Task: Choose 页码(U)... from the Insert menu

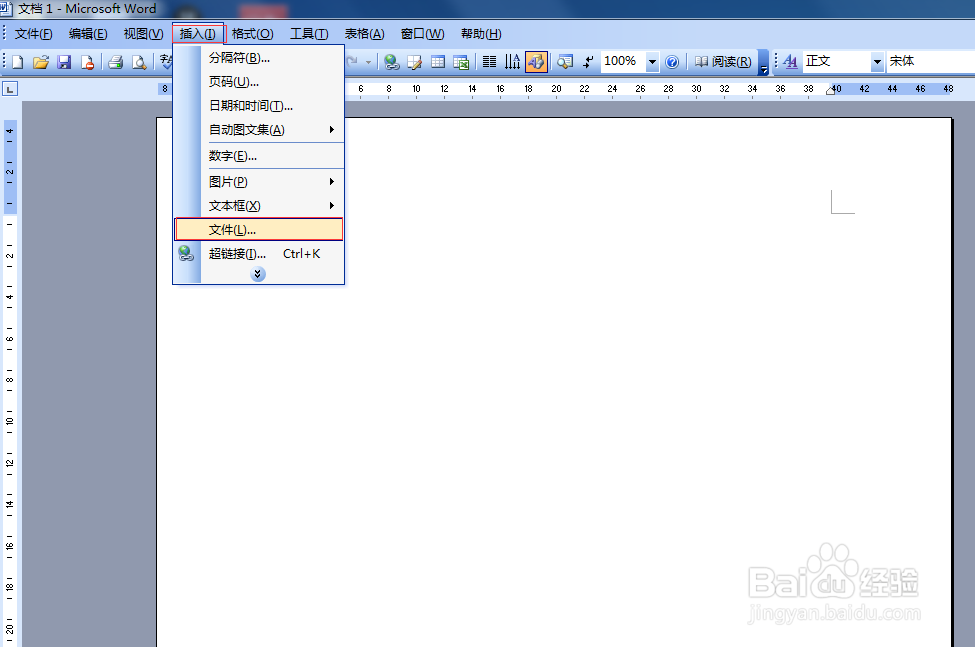Action: (259, 81)
